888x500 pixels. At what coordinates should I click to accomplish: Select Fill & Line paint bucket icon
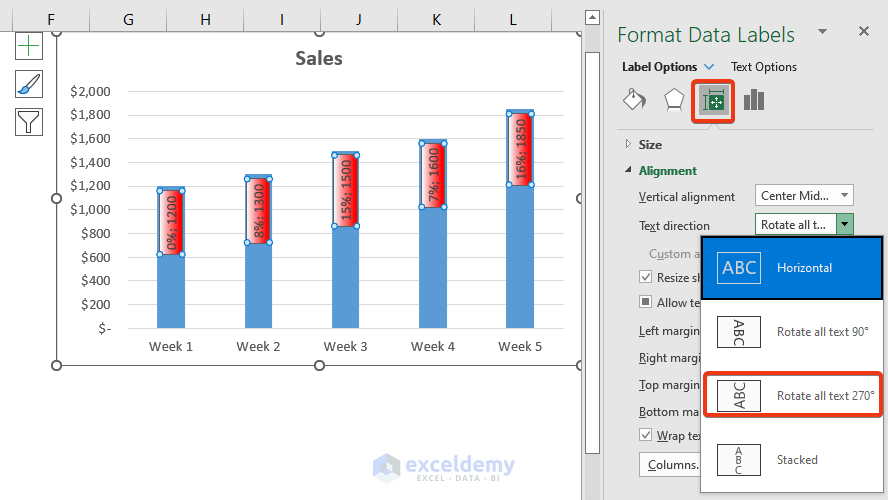[x=634, y=100]
